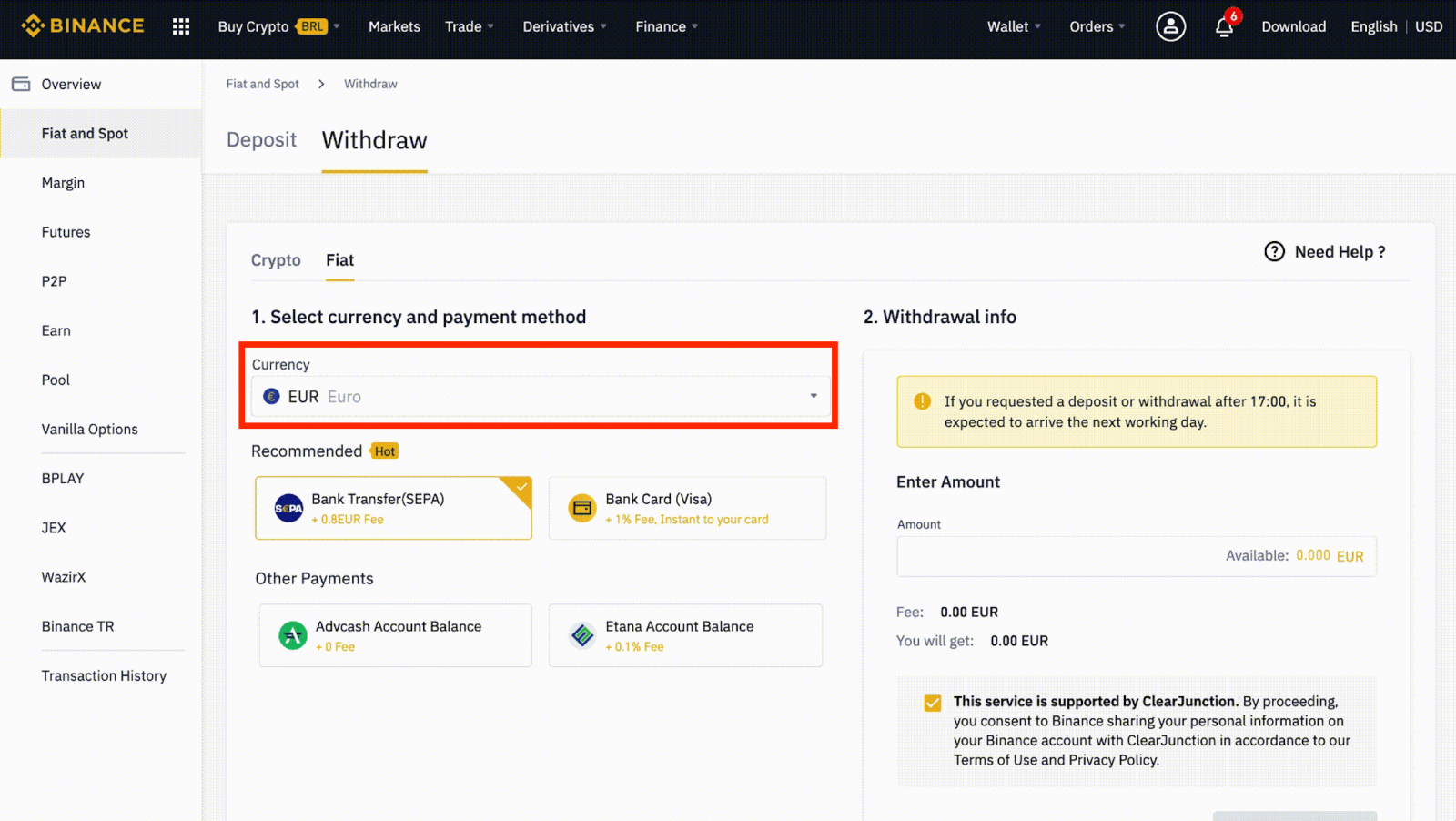Screen dimensions: 1456x821
Task: Click the account profile icon
Action: pos(1169,26)
